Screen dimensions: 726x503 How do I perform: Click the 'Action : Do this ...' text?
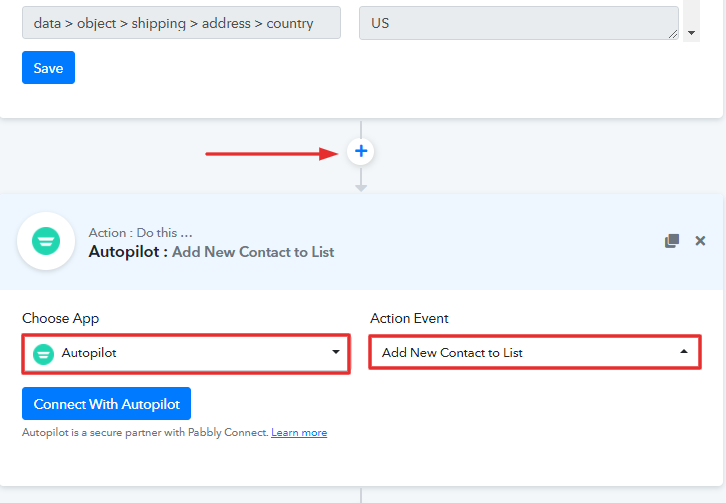click(140, 233)
